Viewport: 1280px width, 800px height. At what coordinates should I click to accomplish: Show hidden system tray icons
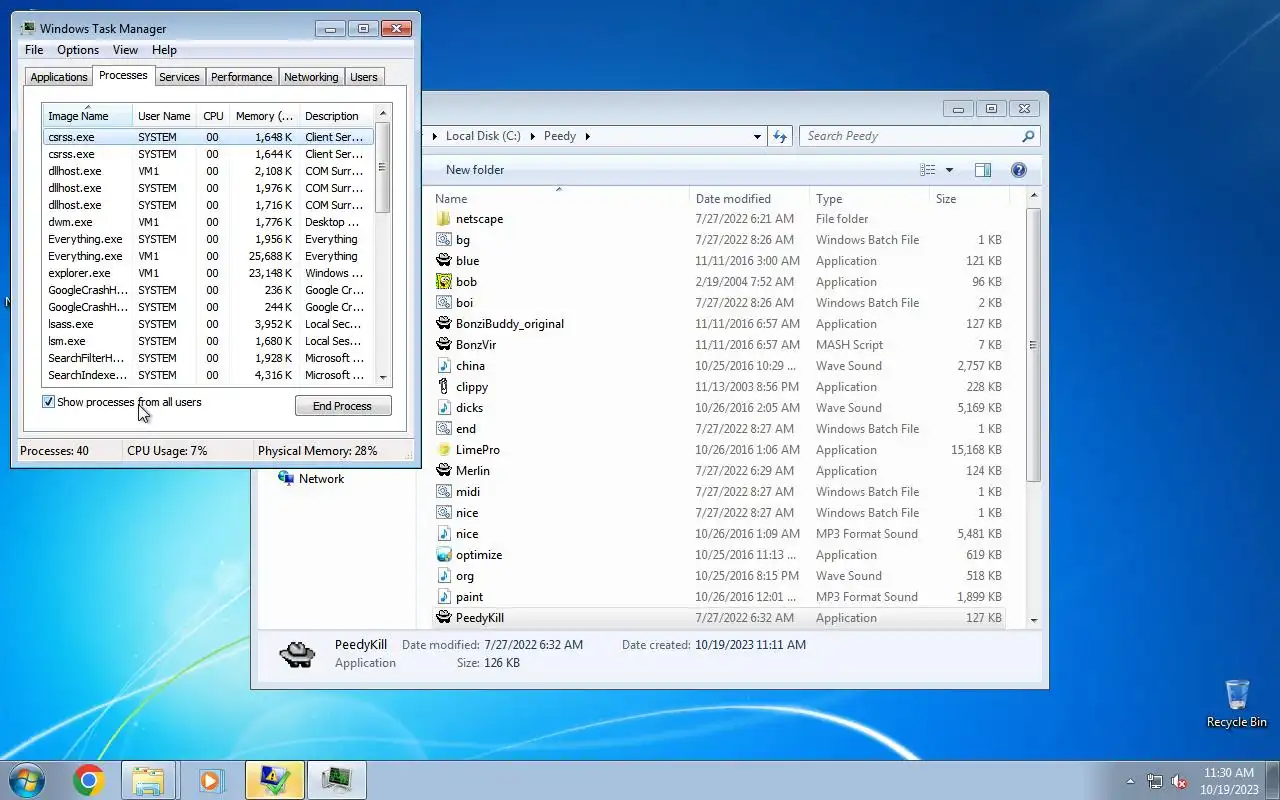click(x=1131, y=781)
